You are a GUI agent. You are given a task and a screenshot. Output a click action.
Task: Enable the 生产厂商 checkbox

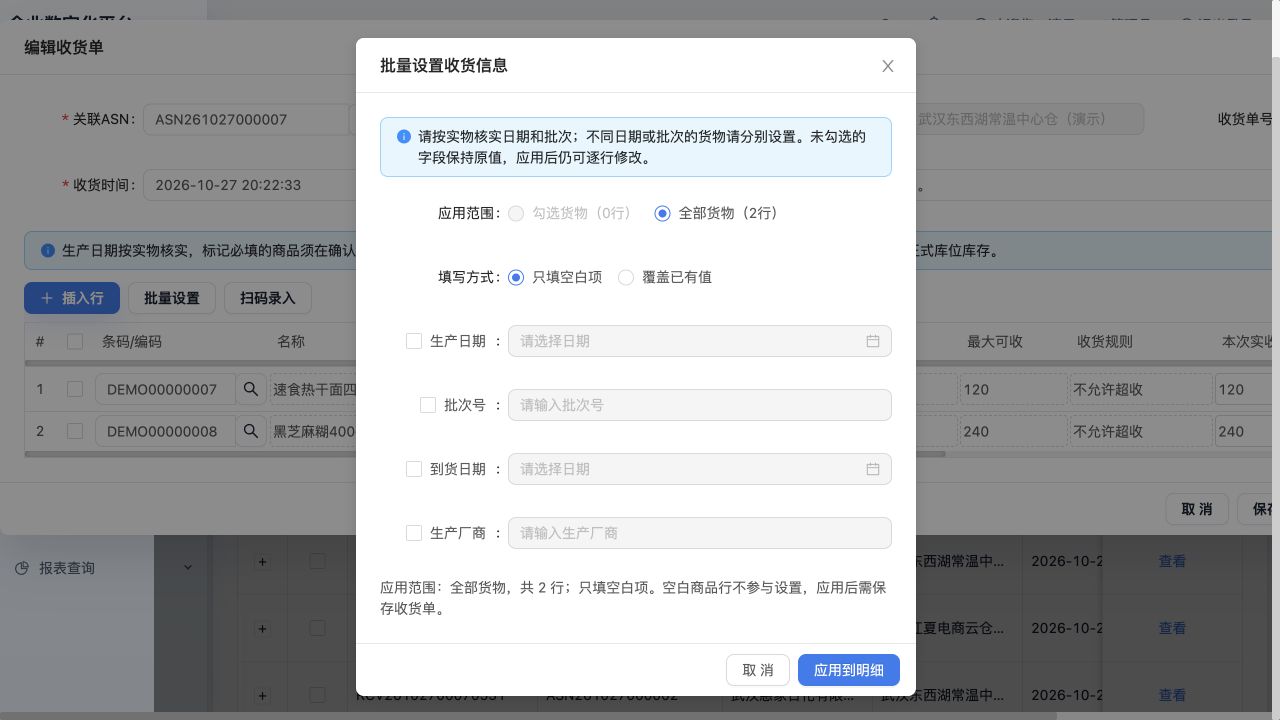coord(414,533)
